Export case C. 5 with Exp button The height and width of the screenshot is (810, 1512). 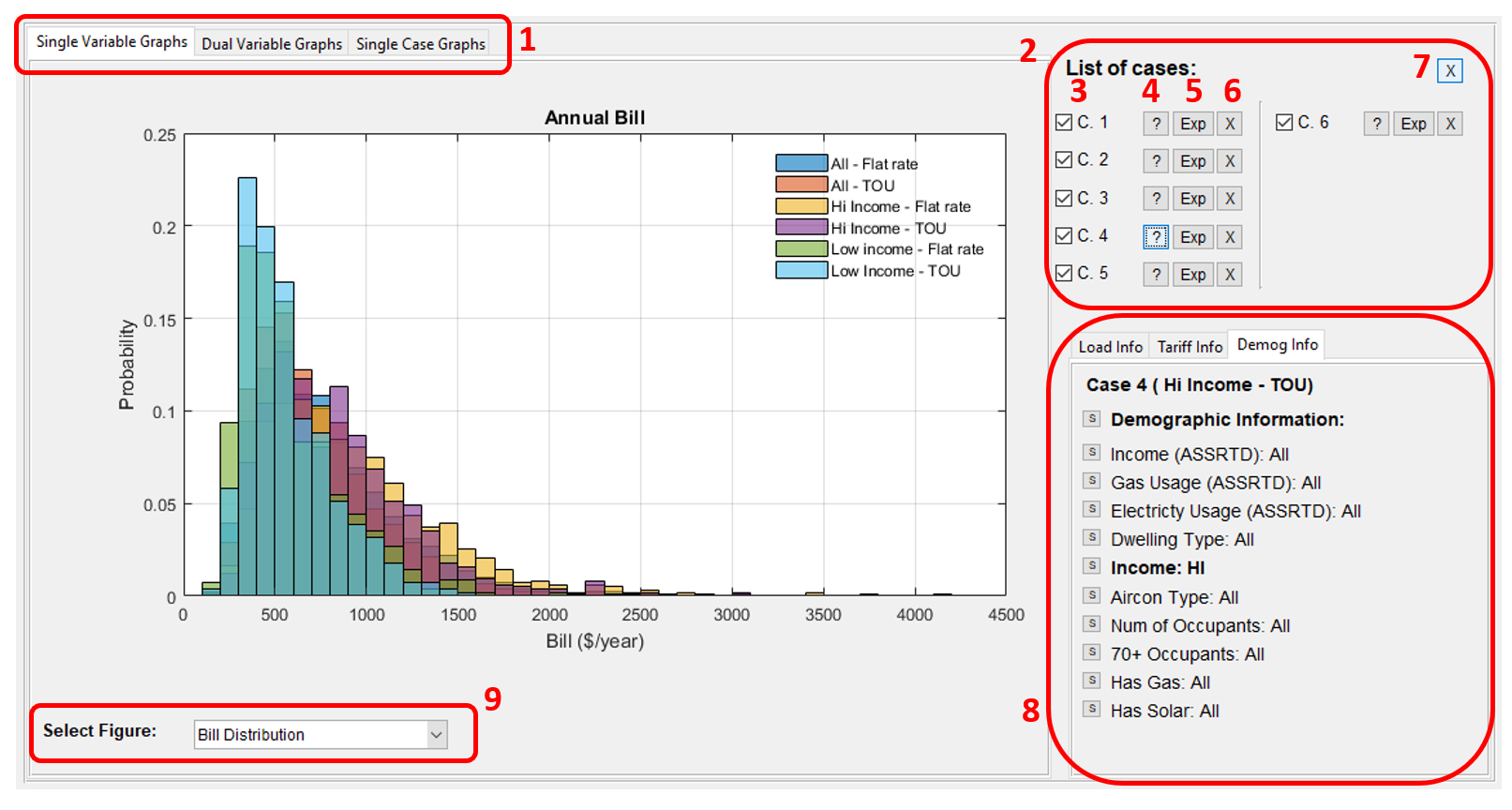click(x=1193, y=275)
